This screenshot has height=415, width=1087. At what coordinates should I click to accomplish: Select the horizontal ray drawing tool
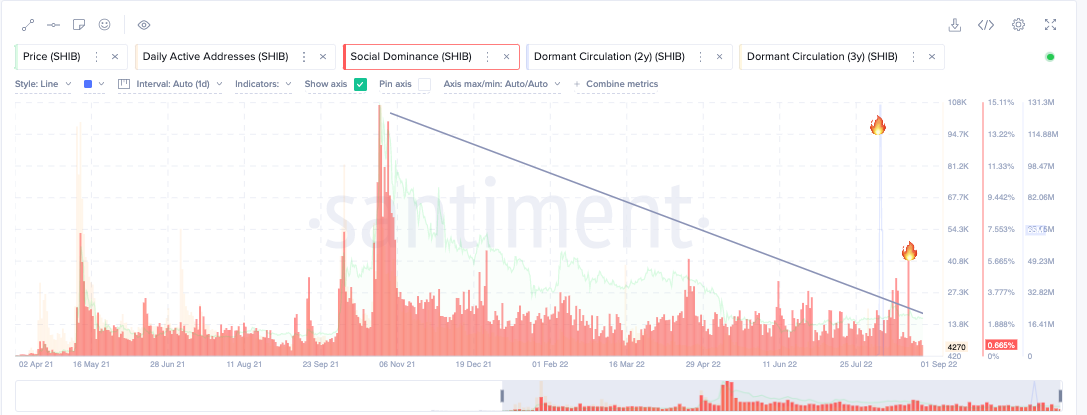(53, 25)
